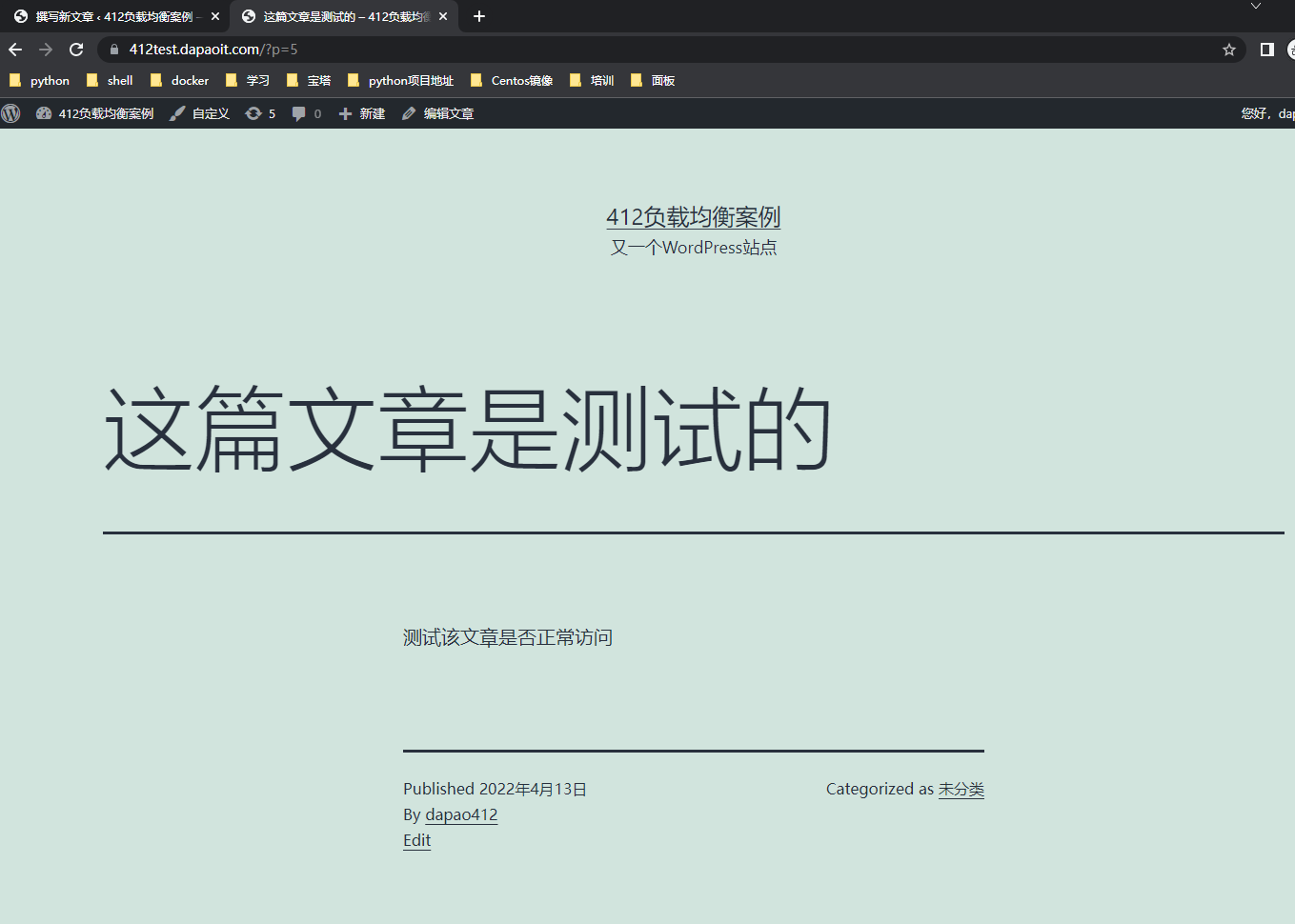The height and width of the screenshot is (924, 1295).
Task: Switch to the 撰写新文章 tab
Action: pos(114,16)
